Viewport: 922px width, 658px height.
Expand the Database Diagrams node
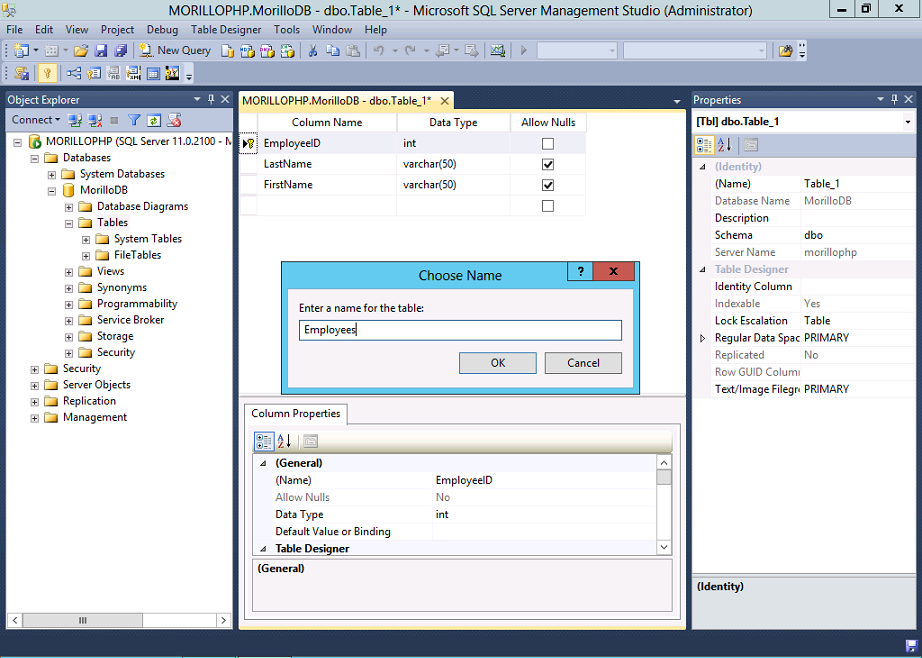click(69, 207)
